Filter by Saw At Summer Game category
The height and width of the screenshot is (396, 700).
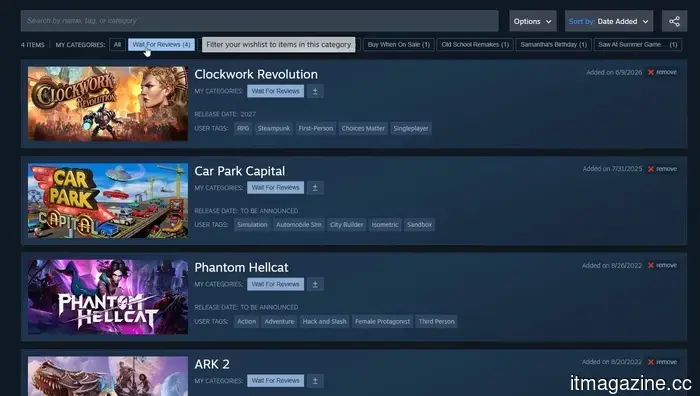click(638, 45)
